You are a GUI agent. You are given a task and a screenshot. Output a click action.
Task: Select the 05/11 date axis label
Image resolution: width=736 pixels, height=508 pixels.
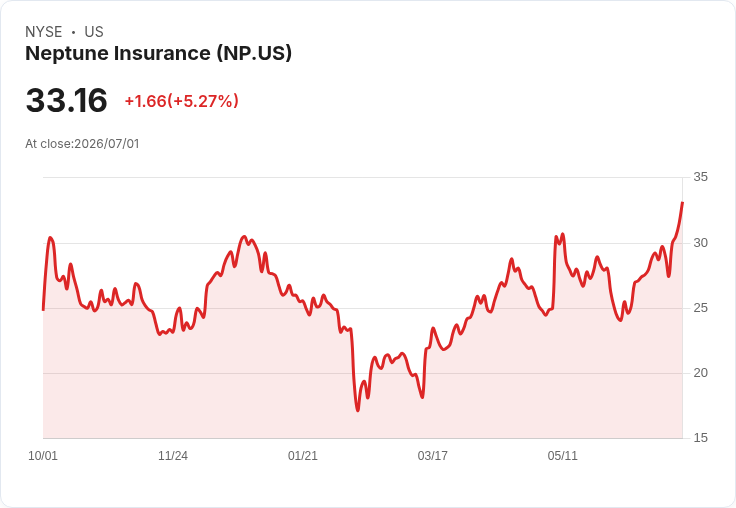(562, 455)
